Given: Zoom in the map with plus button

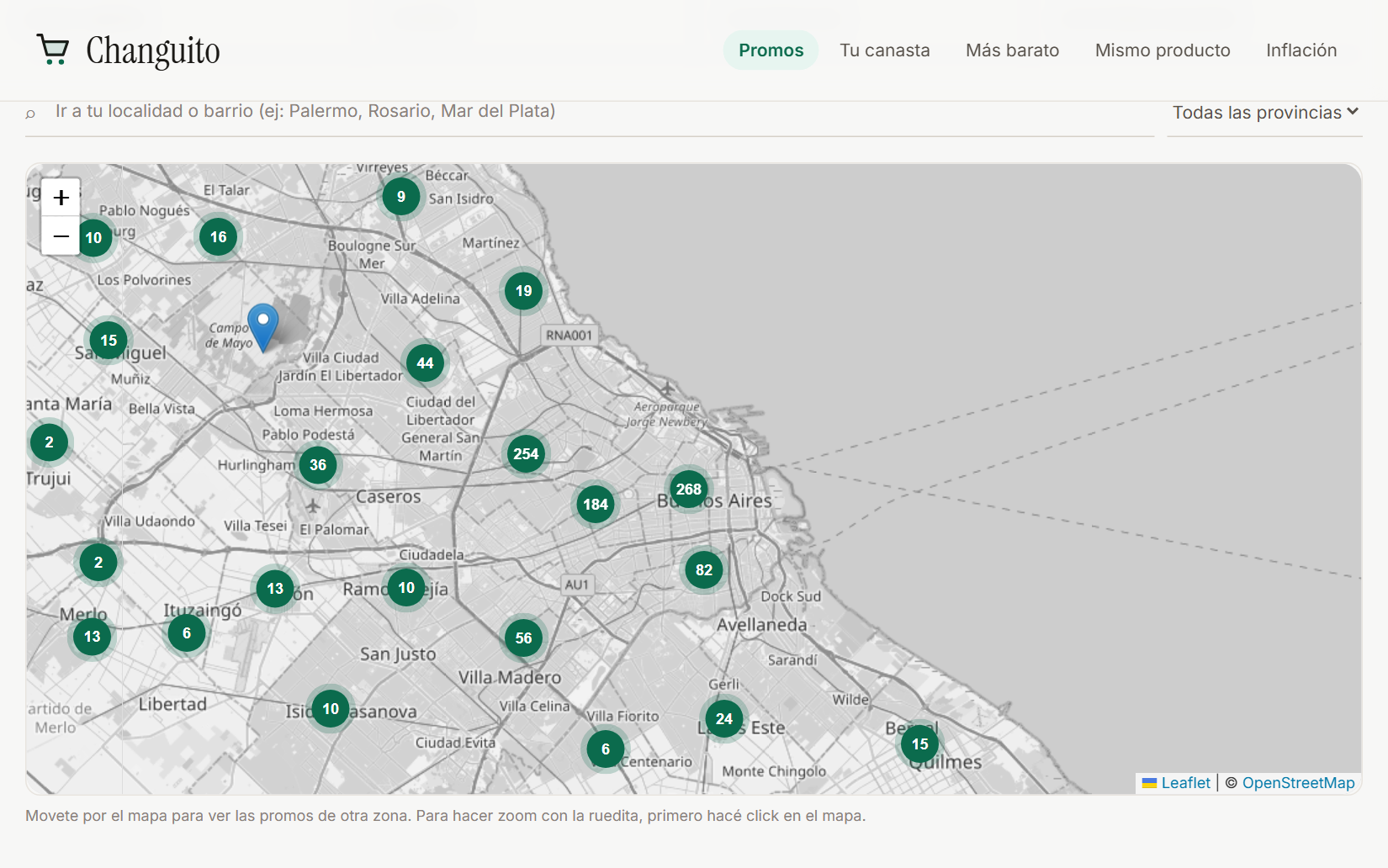Looking at the screenshot, I should click(61, 198).
